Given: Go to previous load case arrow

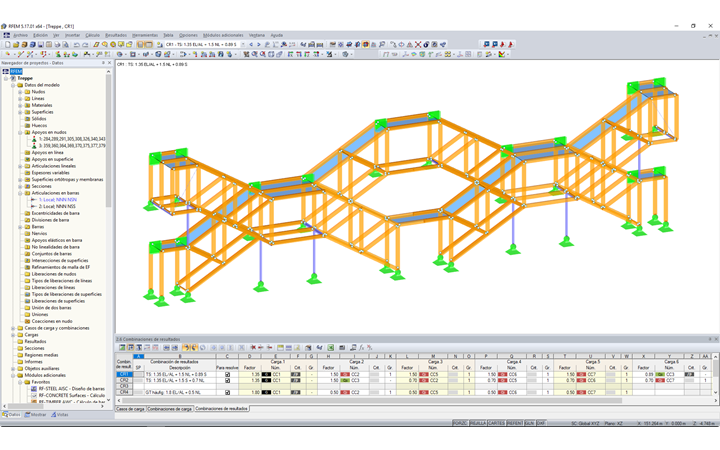Looking at the screenshot, I should (251, 45).
